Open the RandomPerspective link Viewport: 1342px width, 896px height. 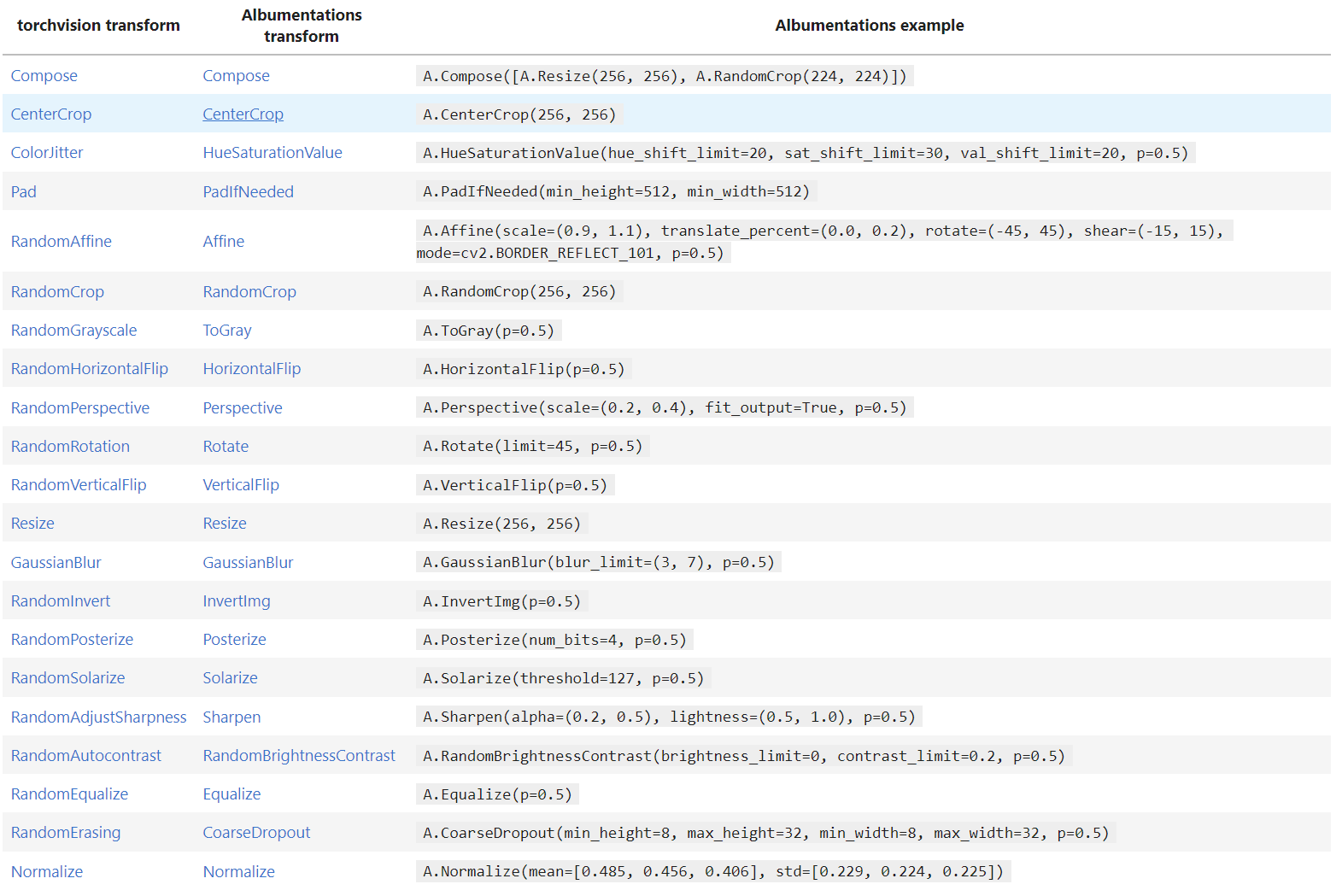tap(79, 408)
